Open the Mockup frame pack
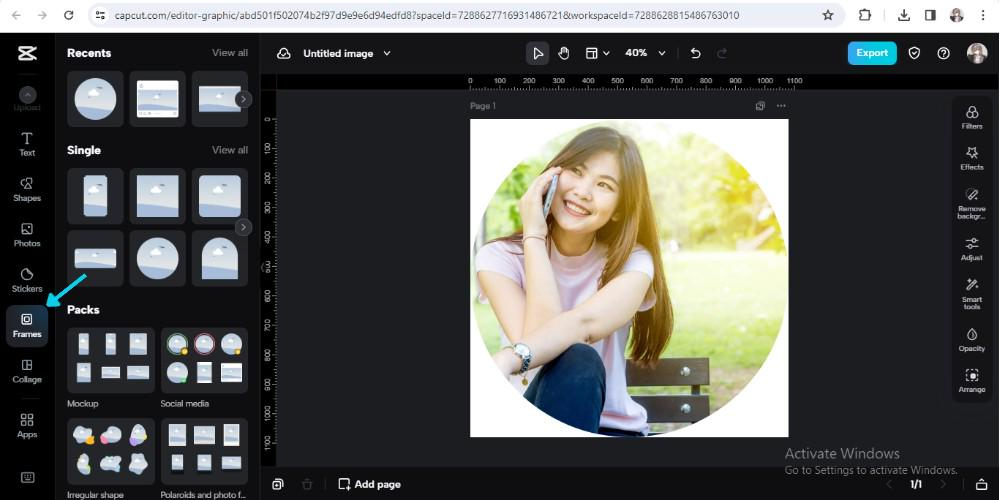The width and height of the screenshot is (1000, 500). coord(110,360)
